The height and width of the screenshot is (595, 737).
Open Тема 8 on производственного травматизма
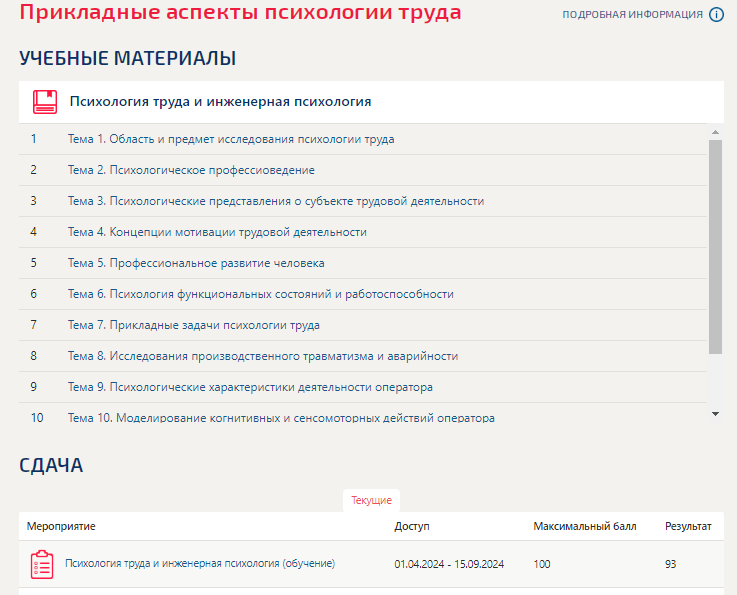pos(263,356)
